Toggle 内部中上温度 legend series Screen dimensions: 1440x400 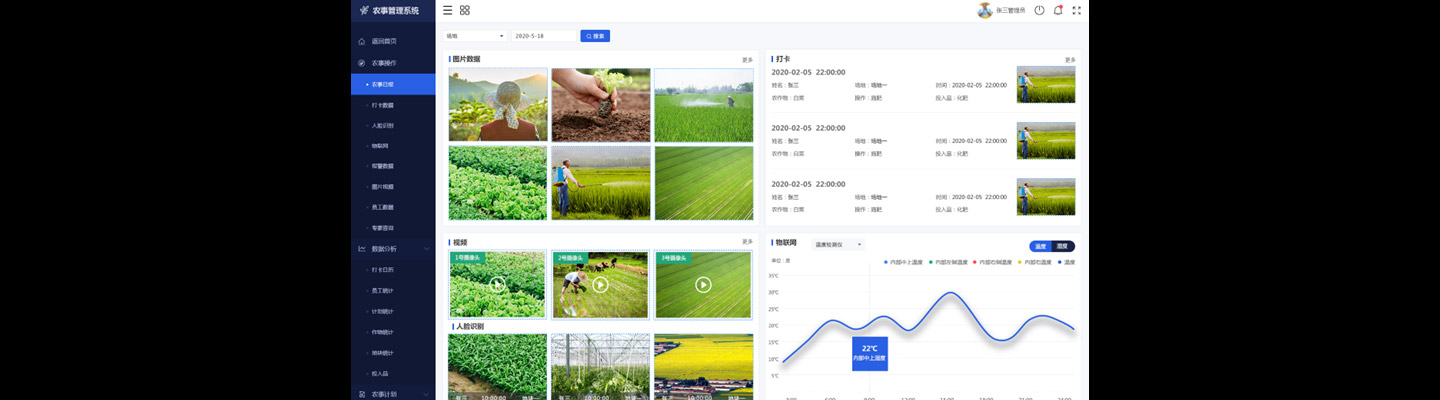[904, 262]
